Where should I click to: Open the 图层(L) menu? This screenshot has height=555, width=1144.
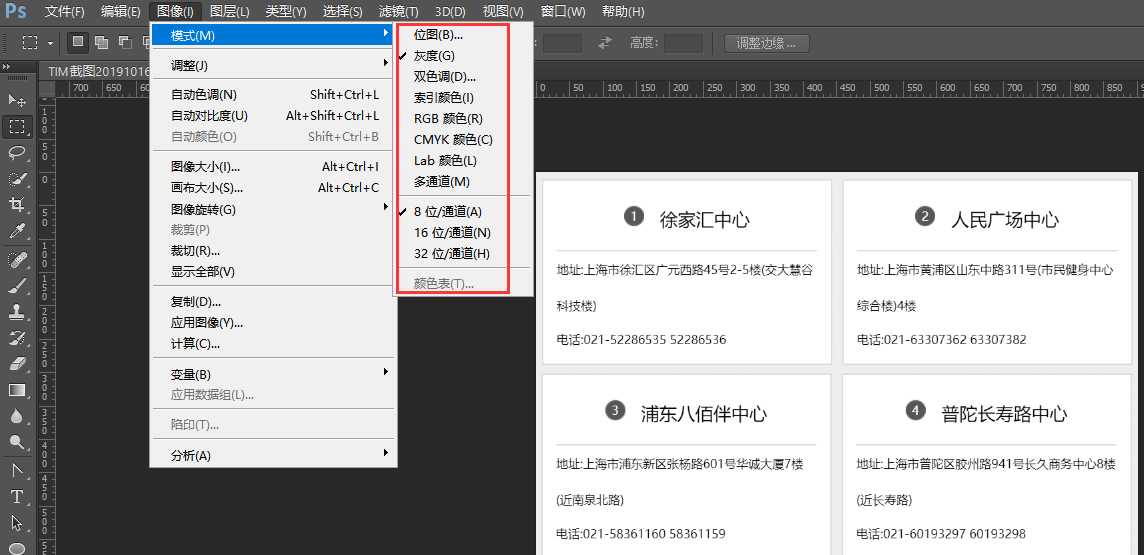pyautogui.click(x=229, y=12)
